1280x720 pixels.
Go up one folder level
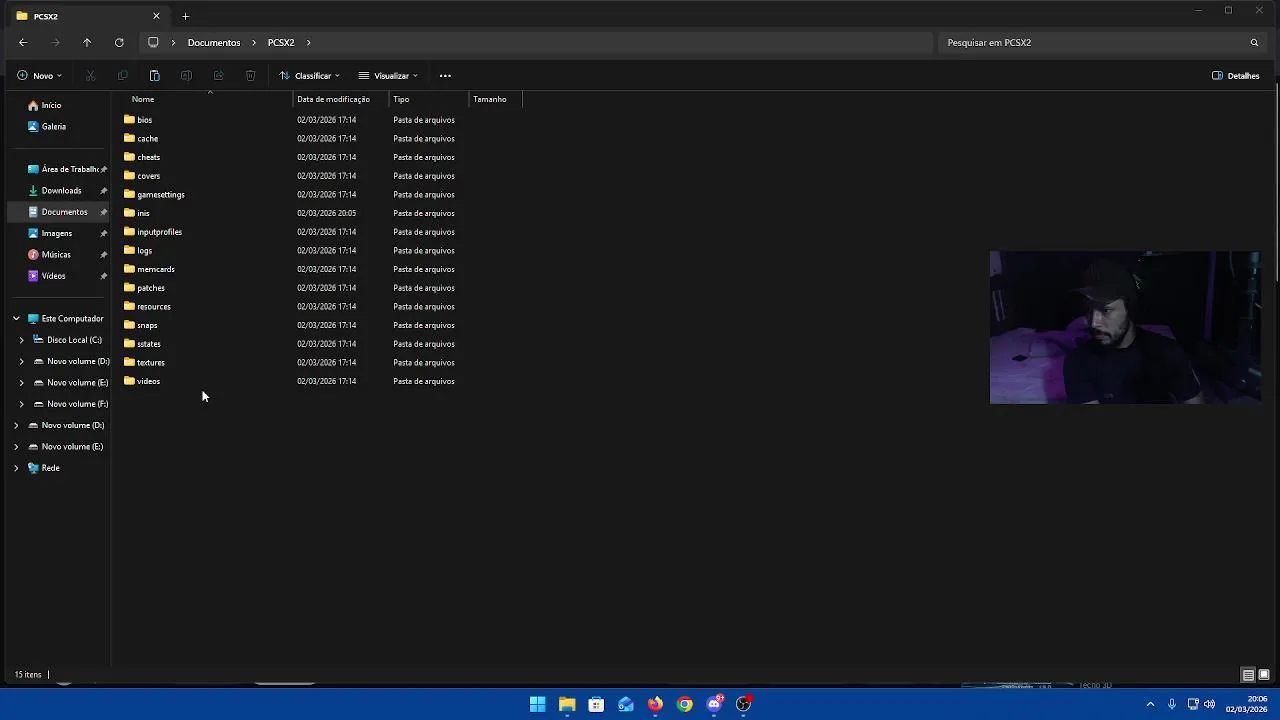(87, 43)
